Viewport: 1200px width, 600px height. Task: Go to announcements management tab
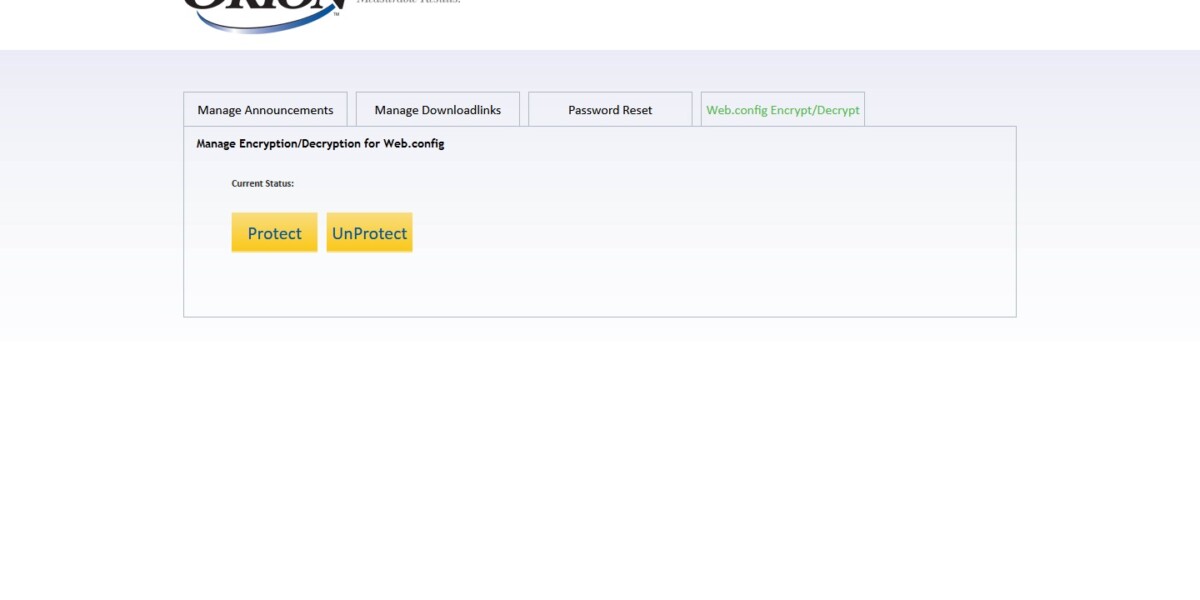(x=265, y=110)
